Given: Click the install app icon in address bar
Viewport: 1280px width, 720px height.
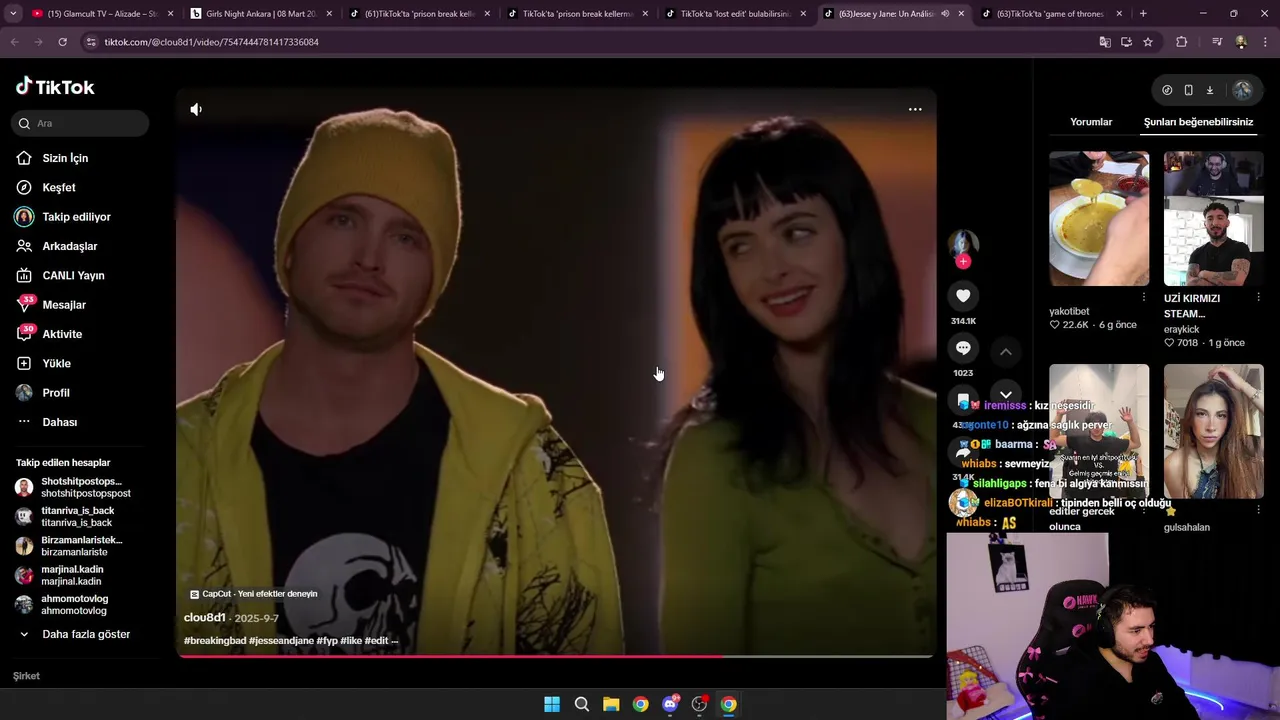Looking at the screenshot, I should (1126, 42).
